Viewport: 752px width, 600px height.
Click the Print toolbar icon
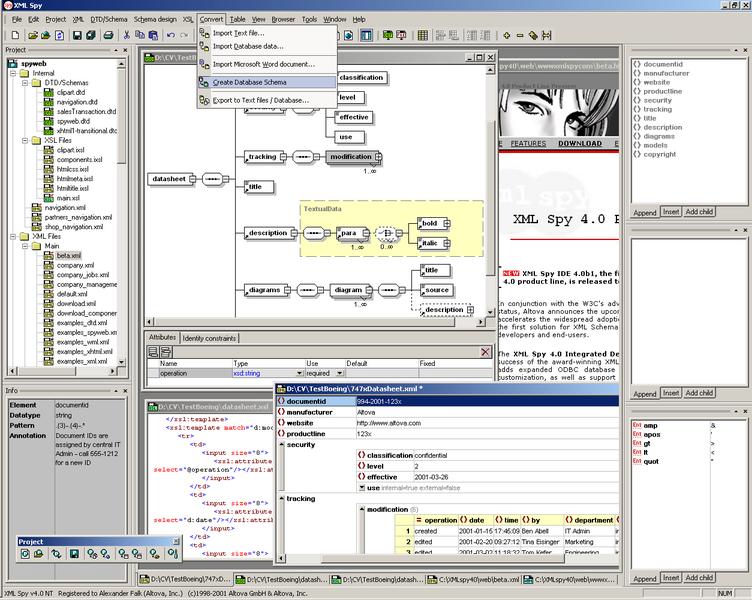(108, 35)
